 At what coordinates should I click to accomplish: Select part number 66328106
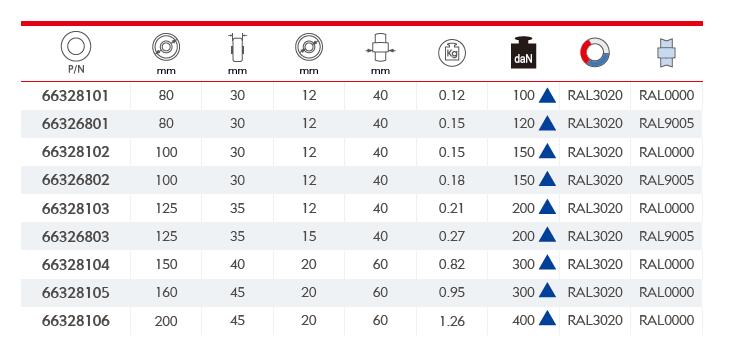[x=75, y=321]
